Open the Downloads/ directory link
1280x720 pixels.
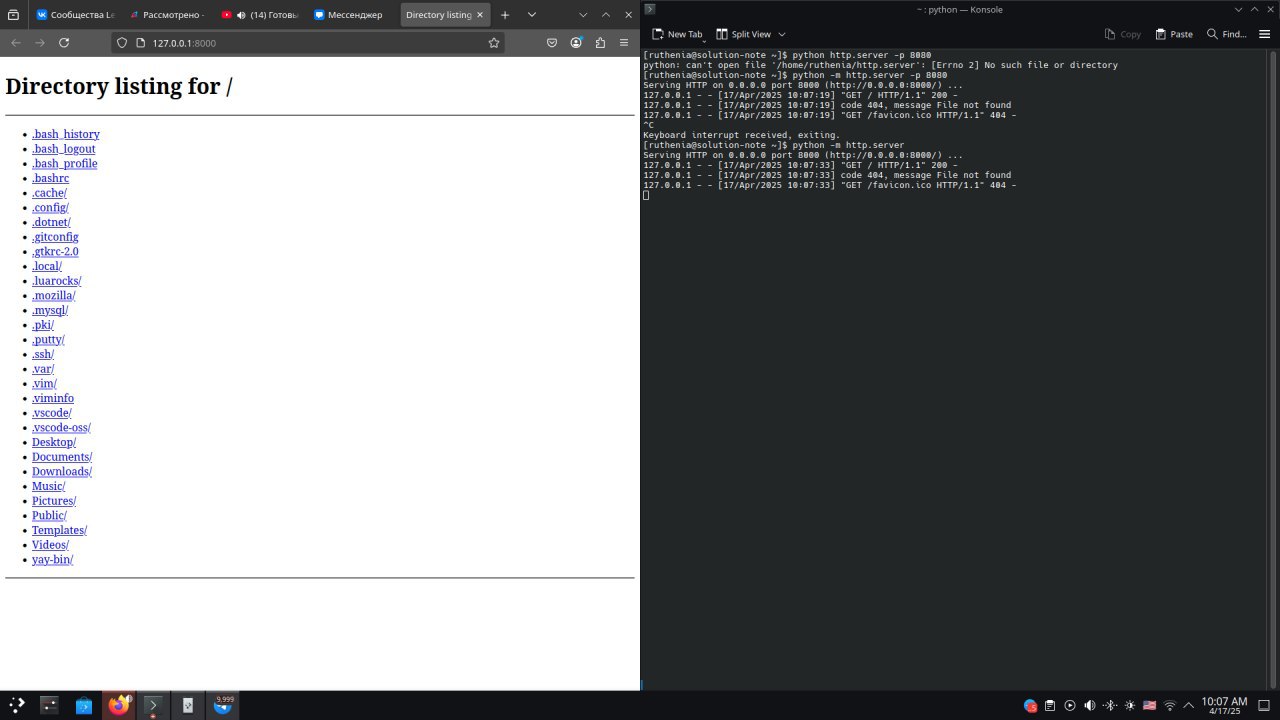click(62, 471)
